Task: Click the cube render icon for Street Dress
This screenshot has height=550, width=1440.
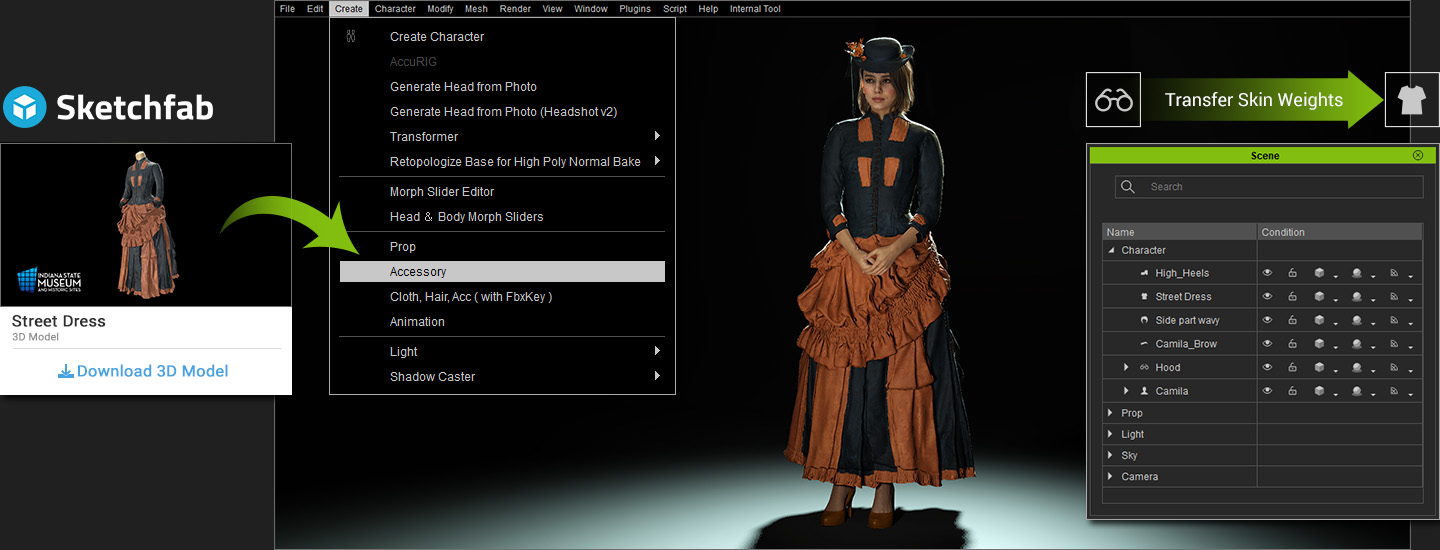Action: tap(1319, 297)
